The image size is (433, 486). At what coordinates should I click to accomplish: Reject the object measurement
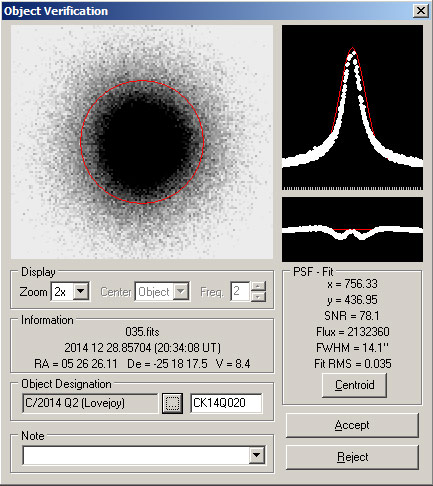pyautogui.click(x=352, y=457)
